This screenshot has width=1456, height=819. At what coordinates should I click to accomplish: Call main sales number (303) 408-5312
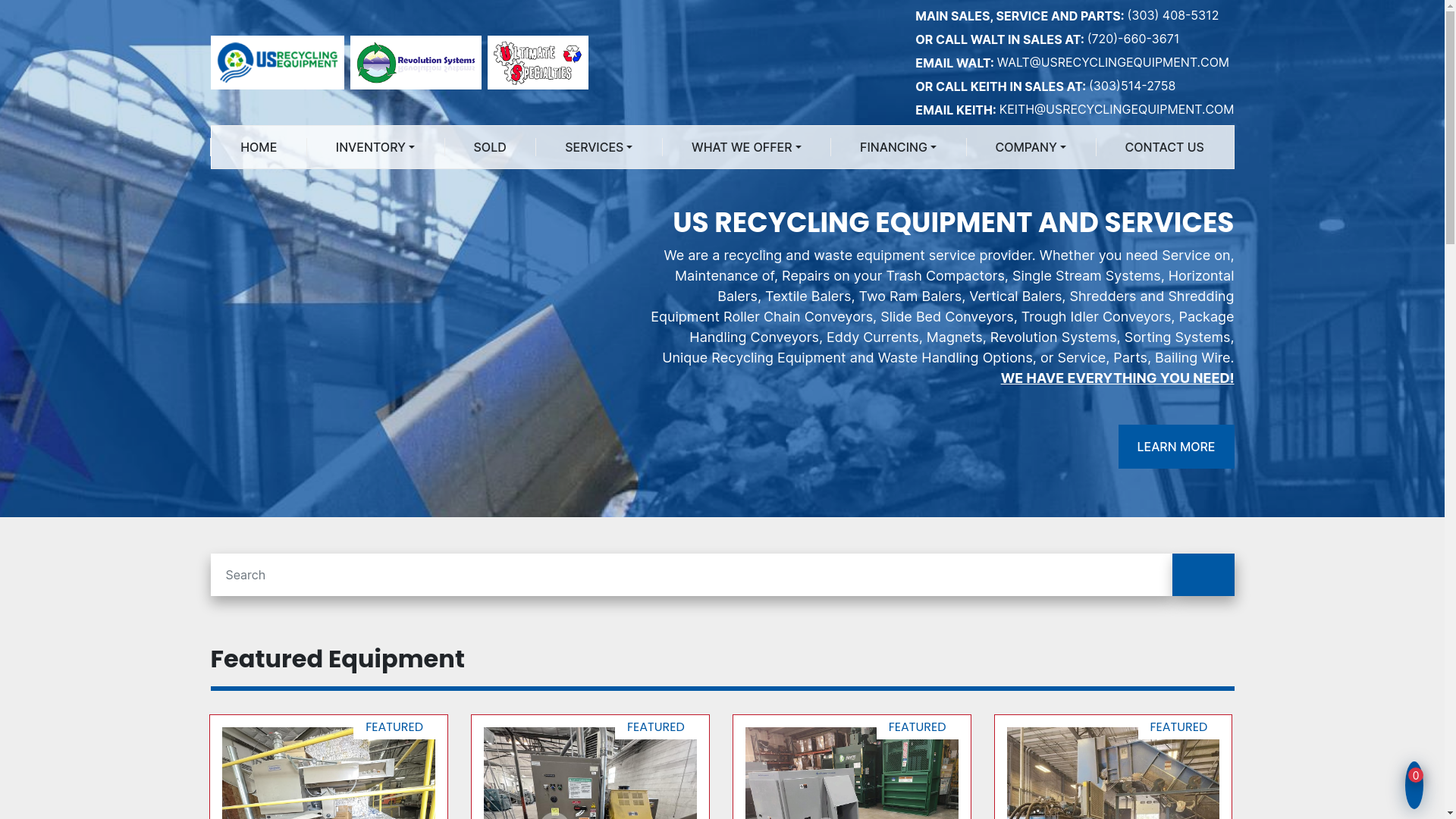(x=1172, y=15)
